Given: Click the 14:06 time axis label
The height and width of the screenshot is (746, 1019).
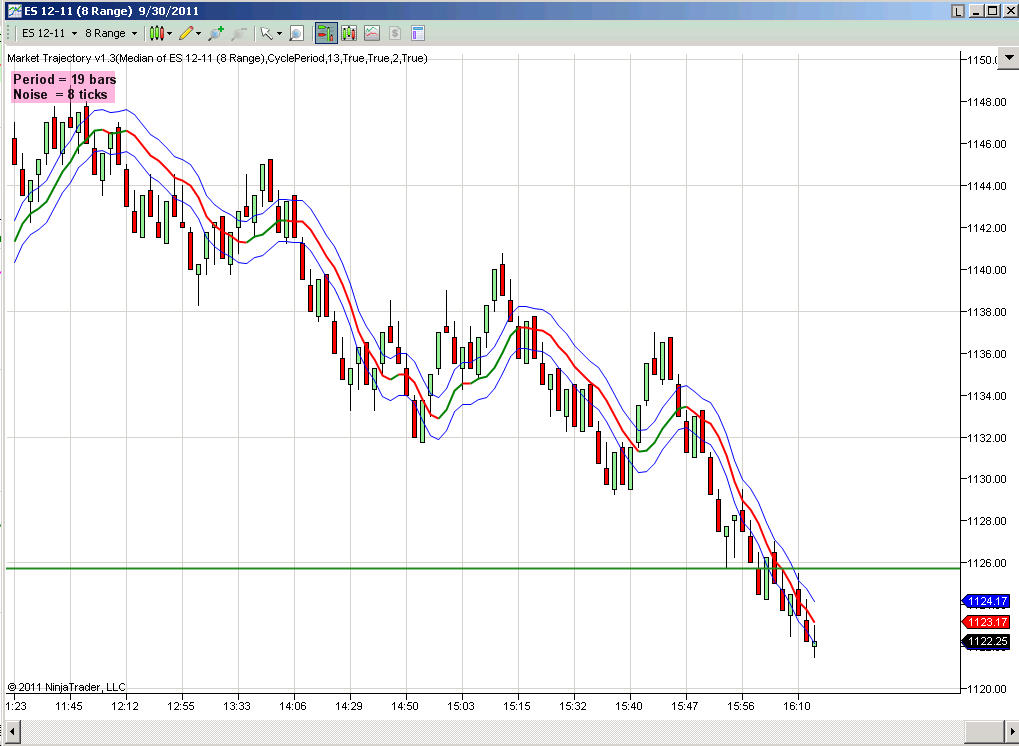Looking at the screenshot, I should coord(293,706).
